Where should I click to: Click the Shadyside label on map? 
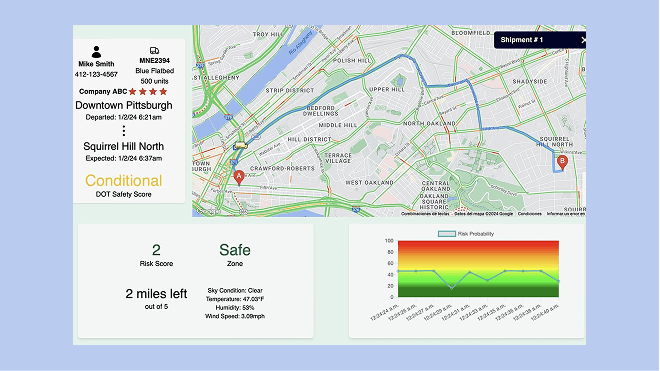click(x=530, y=81)
